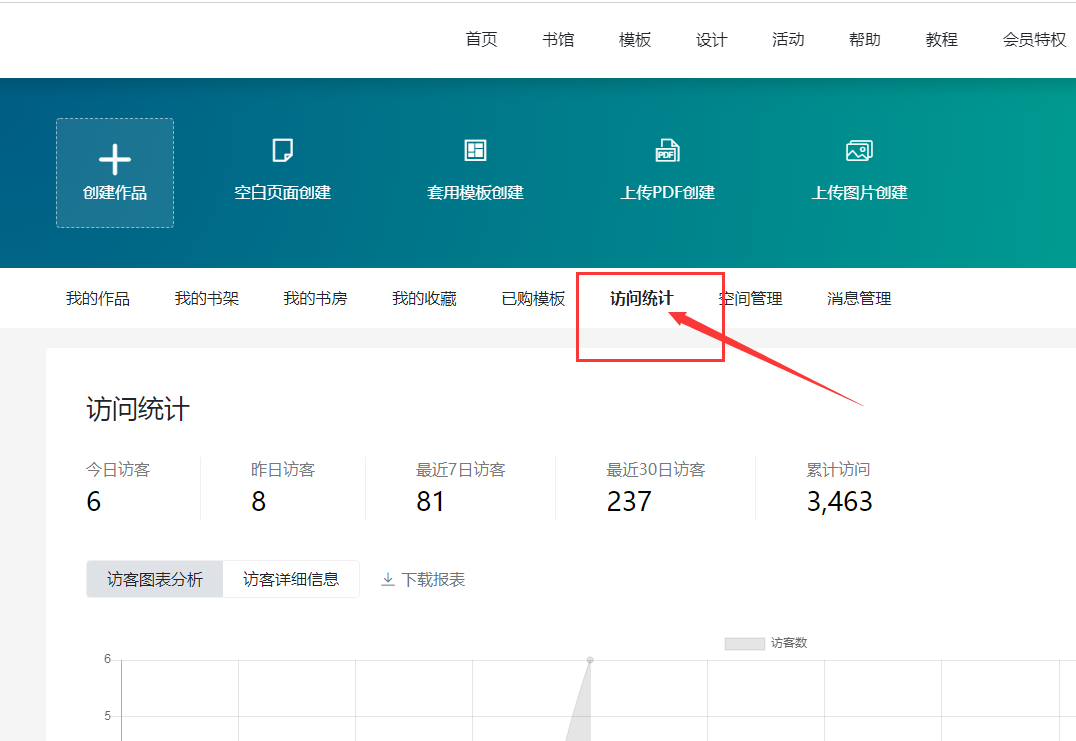1076x741 pixels.
Task: Click the 访问统计 page heading
Action: pos(138,409)
